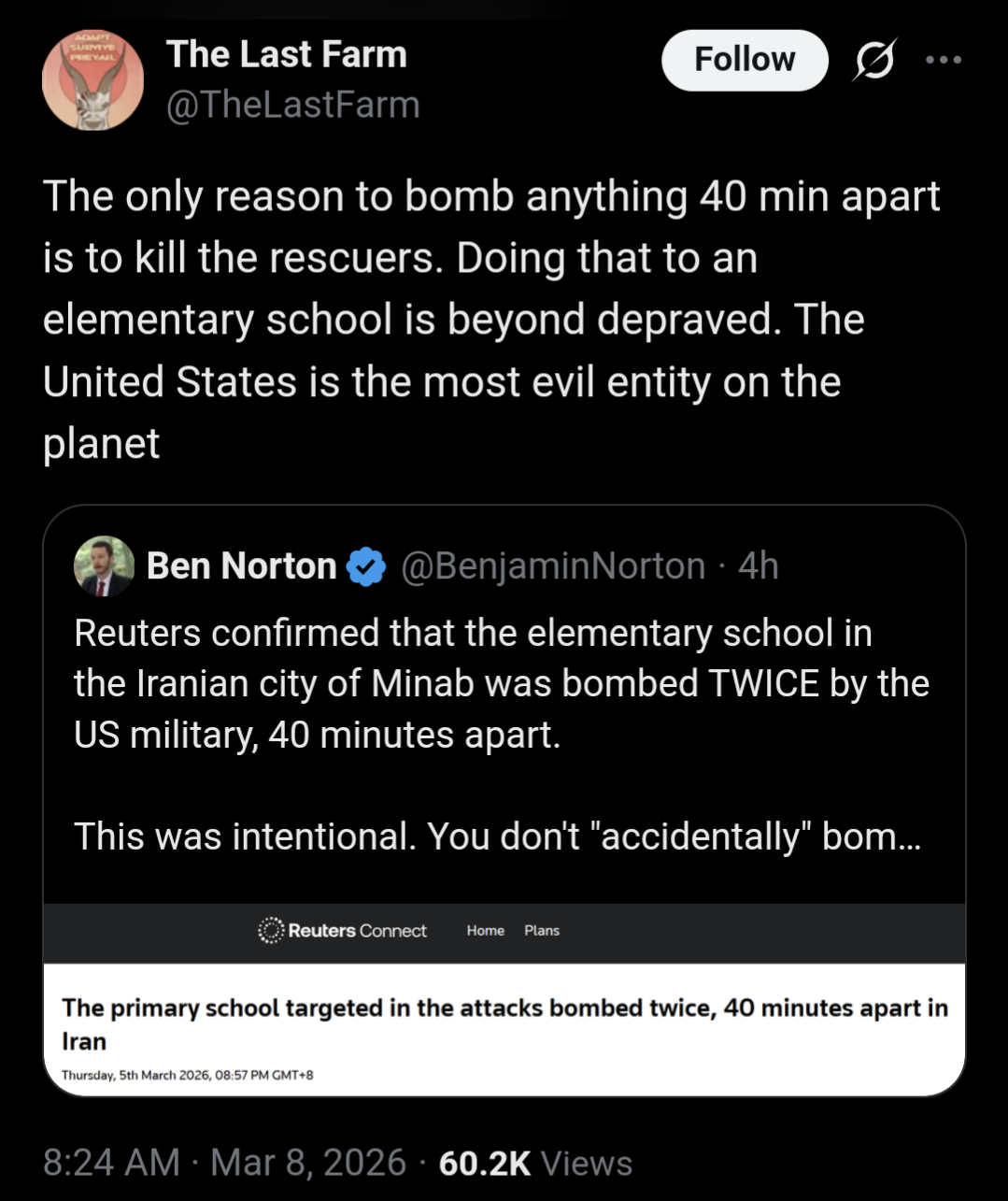Click the 8:24 AM Mar 8, 2026 timestamp
Screen dimensions: 1008x1201
point(224,1163)
